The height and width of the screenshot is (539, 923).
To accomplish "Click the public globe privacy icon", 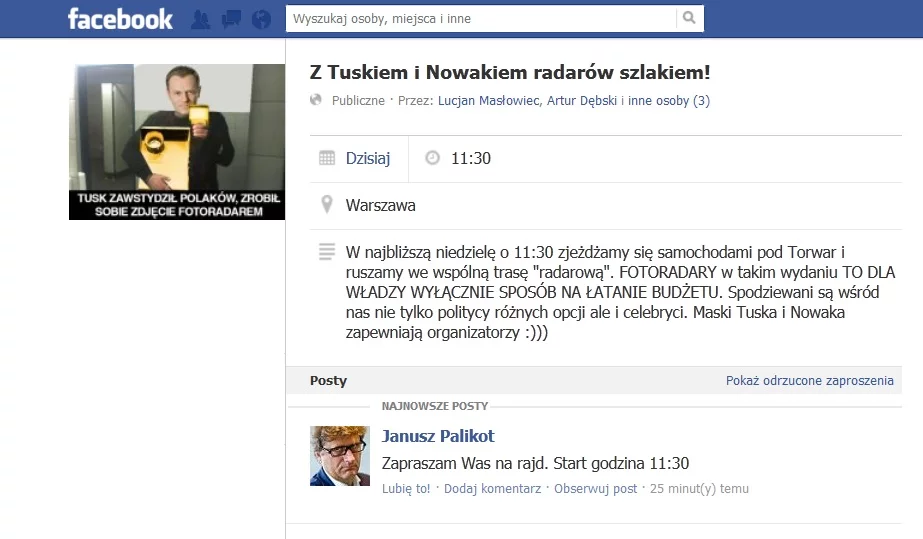I will (x=316, y=99).
